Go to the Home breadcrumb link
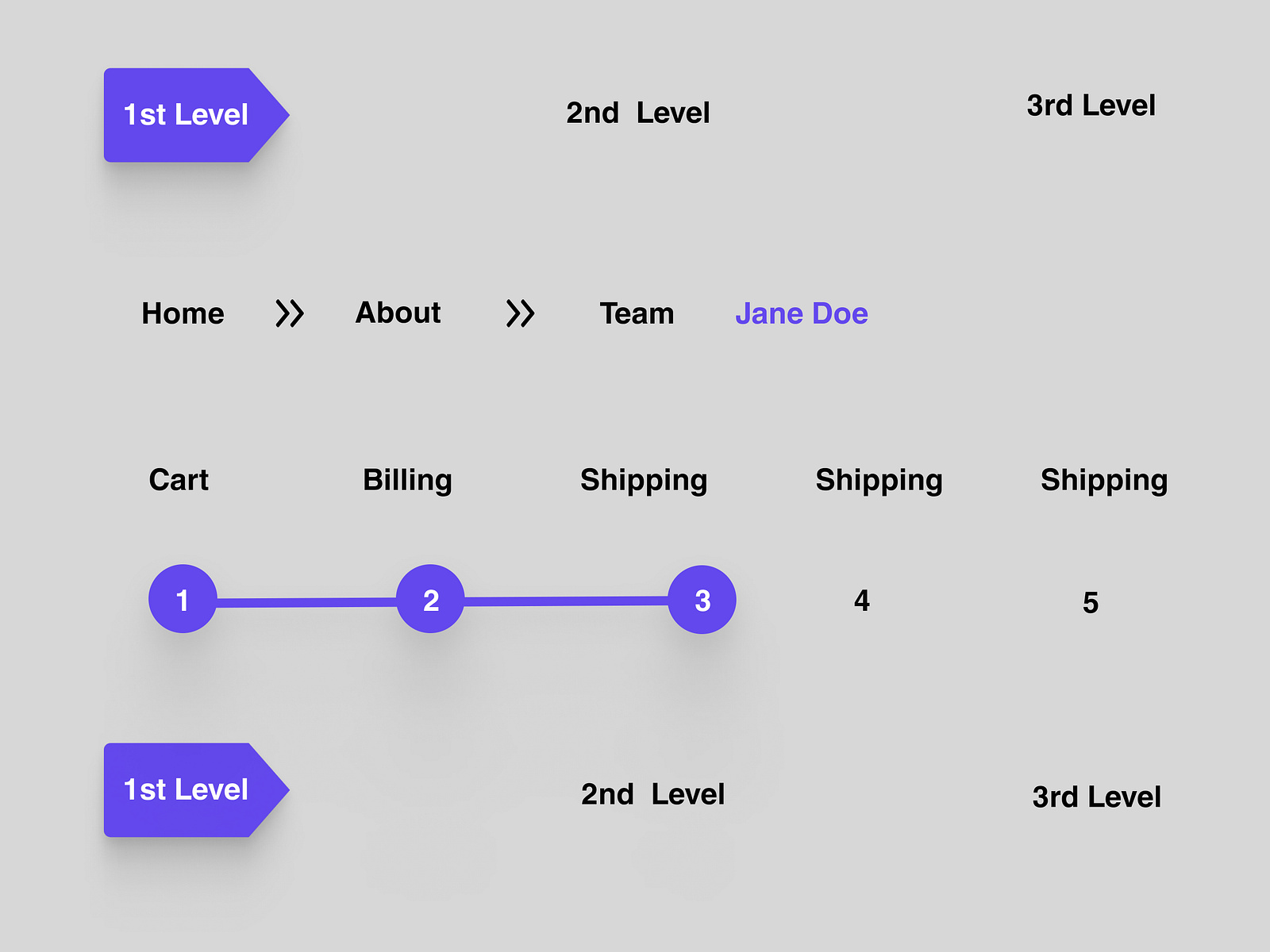Image resolution: width=1270 pixels, height=952 pixels. pos(183,313)
